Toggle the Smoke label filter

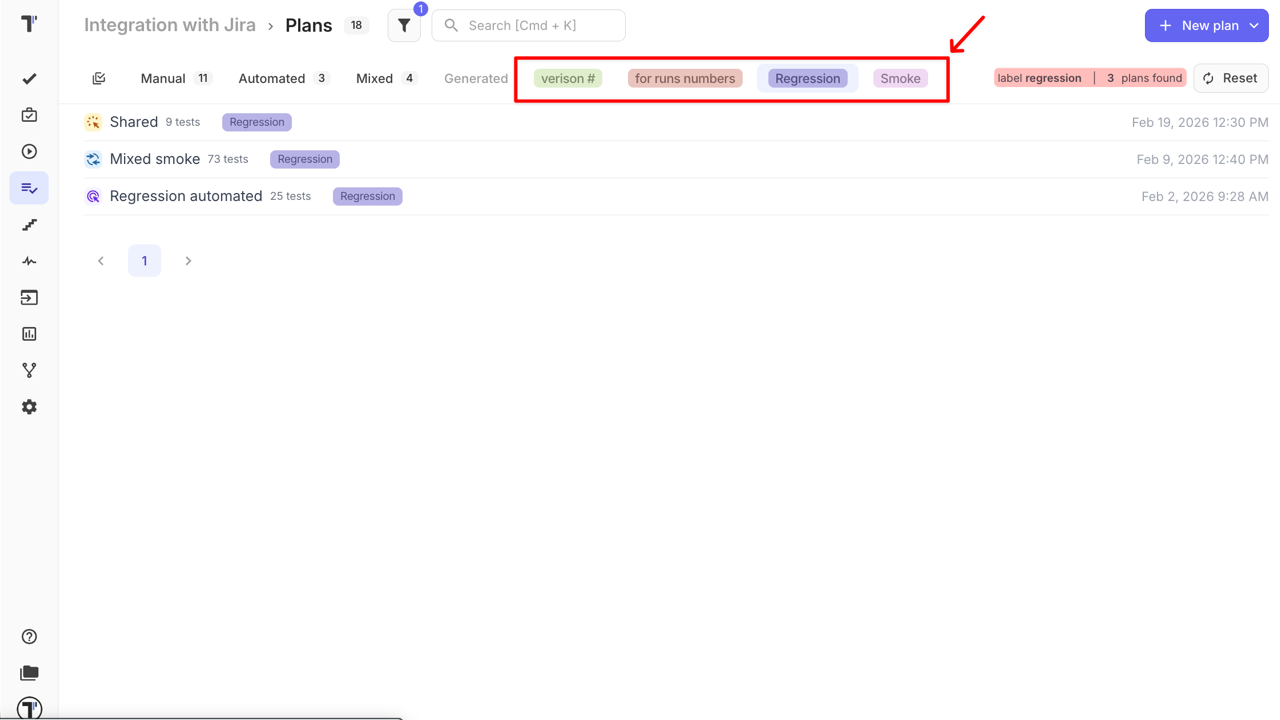(x=900, y=78)
